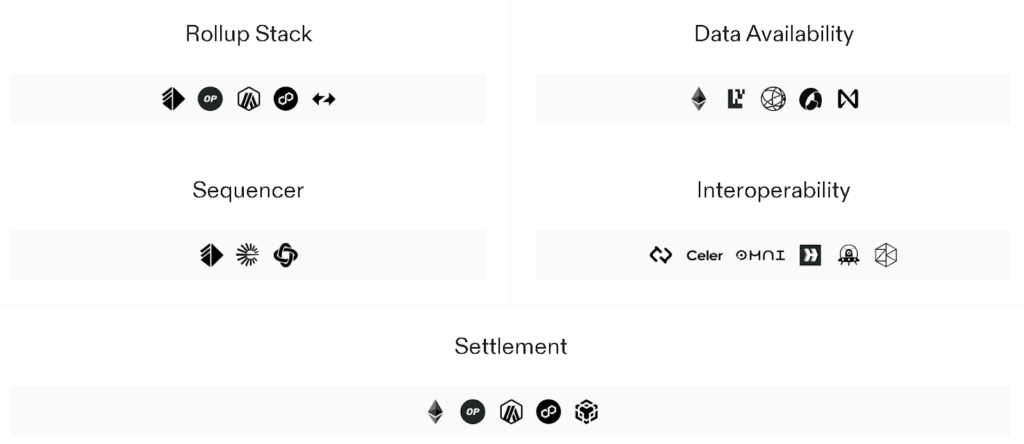Select the Arbitrum icon in Rollup Stack
The image size is (1024, 444).
click(248, 99)
